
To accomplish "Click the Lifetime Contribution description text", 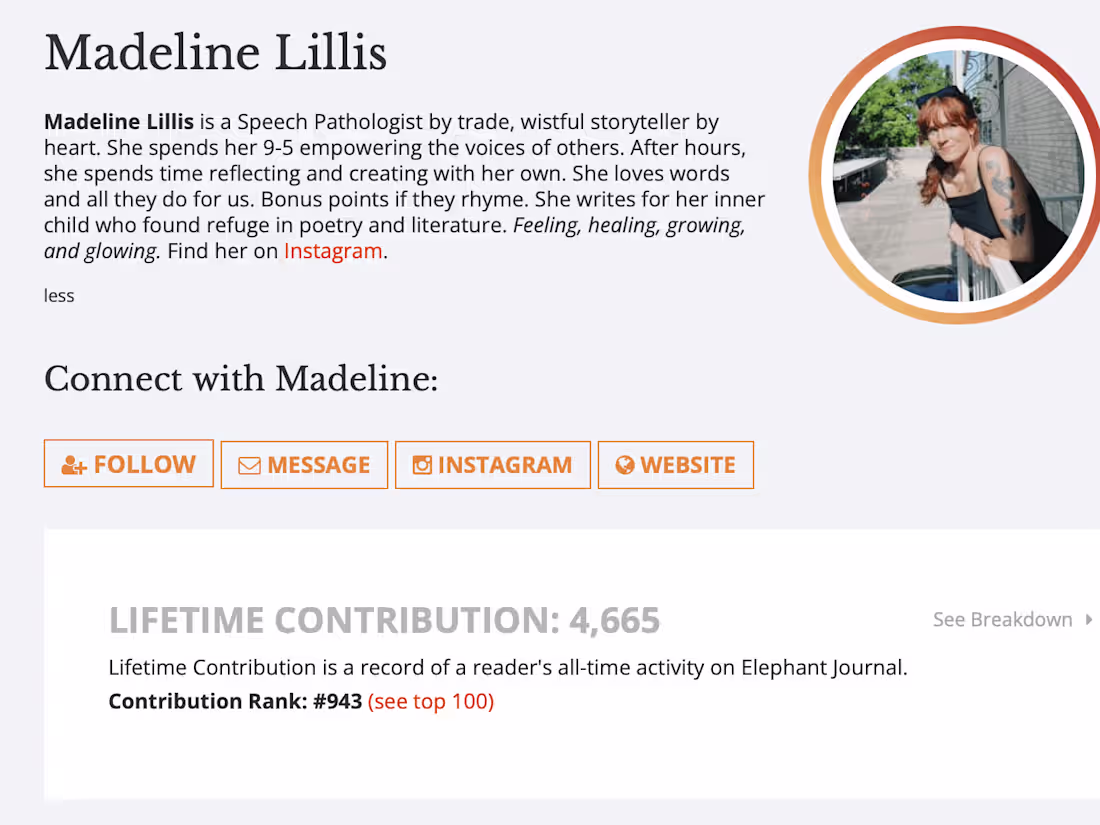I will [x=508, y=667].
